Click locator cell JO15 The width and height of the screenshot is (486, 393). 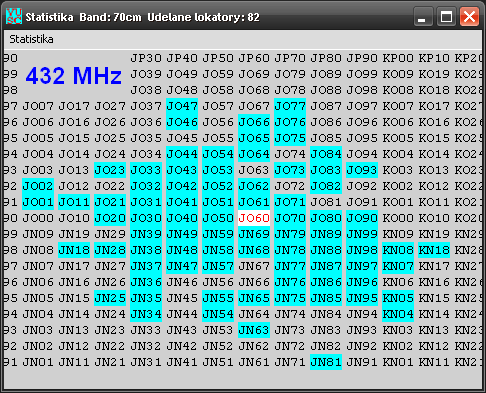click(x=74, y=138)
